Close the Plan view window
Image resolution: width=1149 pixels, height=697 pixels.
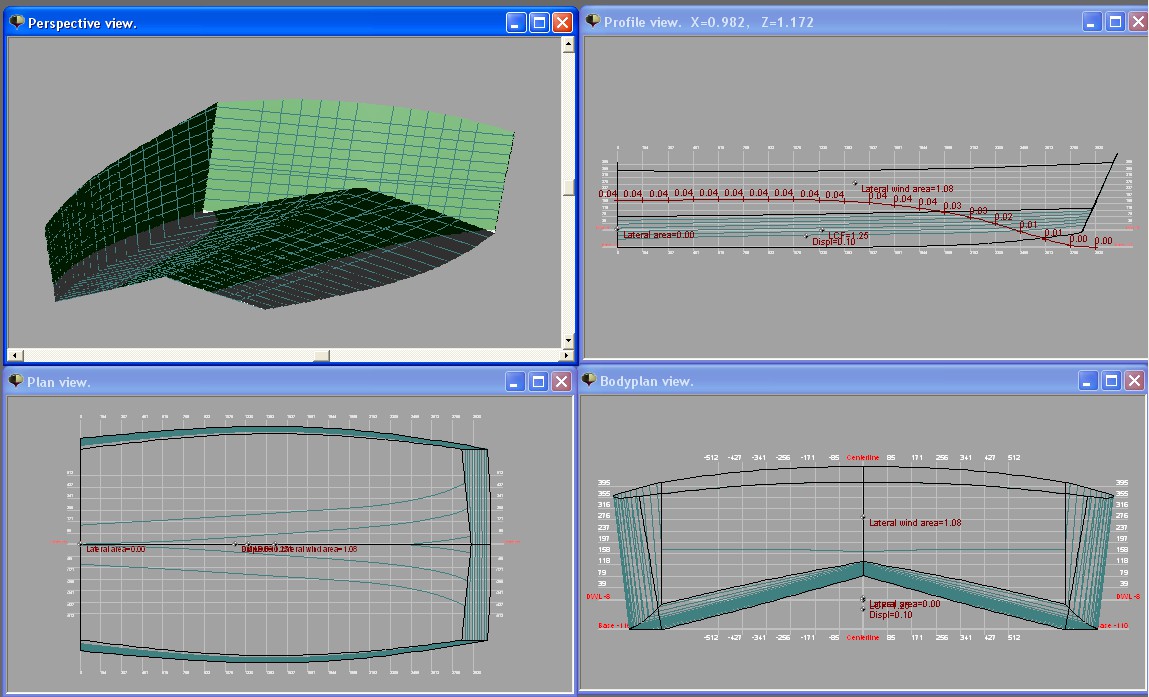tap(561, 381)
